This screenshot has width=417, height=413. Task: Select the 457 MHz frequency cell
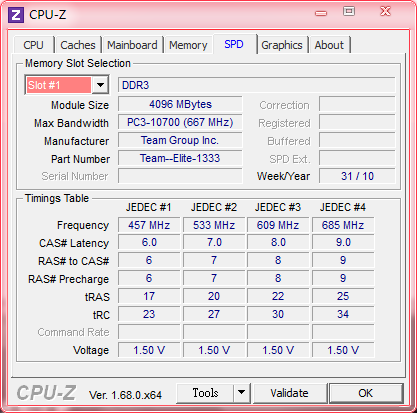point(149,225)
